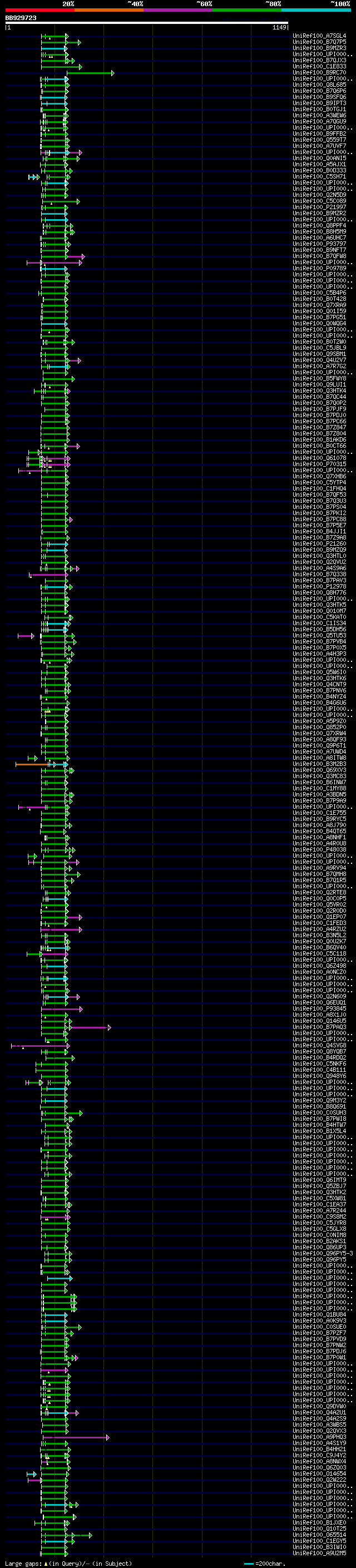Open UniRef100_P21997 entry

pos(319,207)
